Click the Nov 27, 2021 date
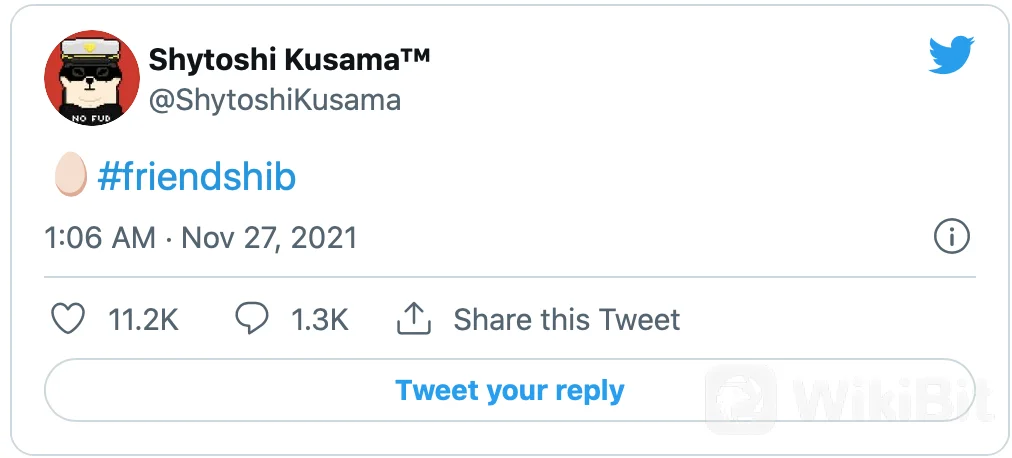 coord(269,238)
